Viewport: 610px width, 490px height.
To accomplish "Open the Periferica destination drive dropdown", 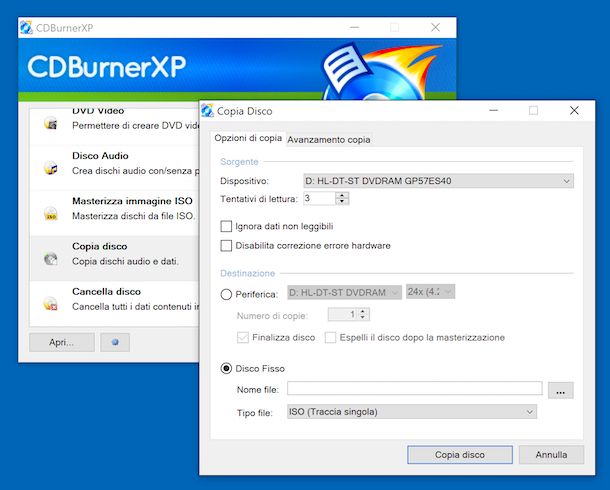I will 344,292.
